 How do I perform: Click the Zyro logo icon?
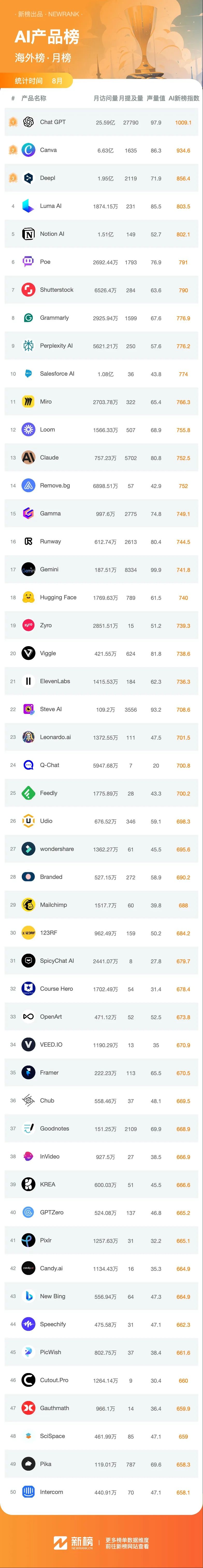(28, 626)
